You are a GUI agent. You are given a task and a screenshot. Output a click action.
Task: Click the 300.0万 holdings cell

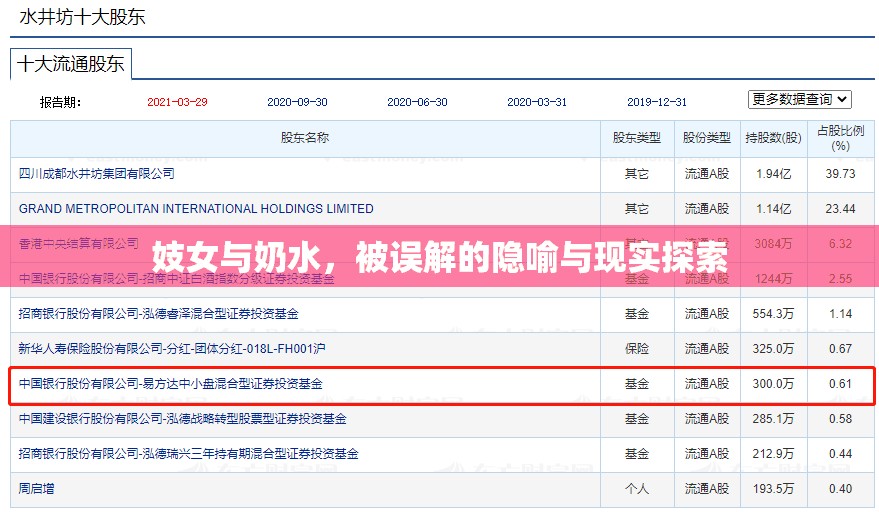774,384
